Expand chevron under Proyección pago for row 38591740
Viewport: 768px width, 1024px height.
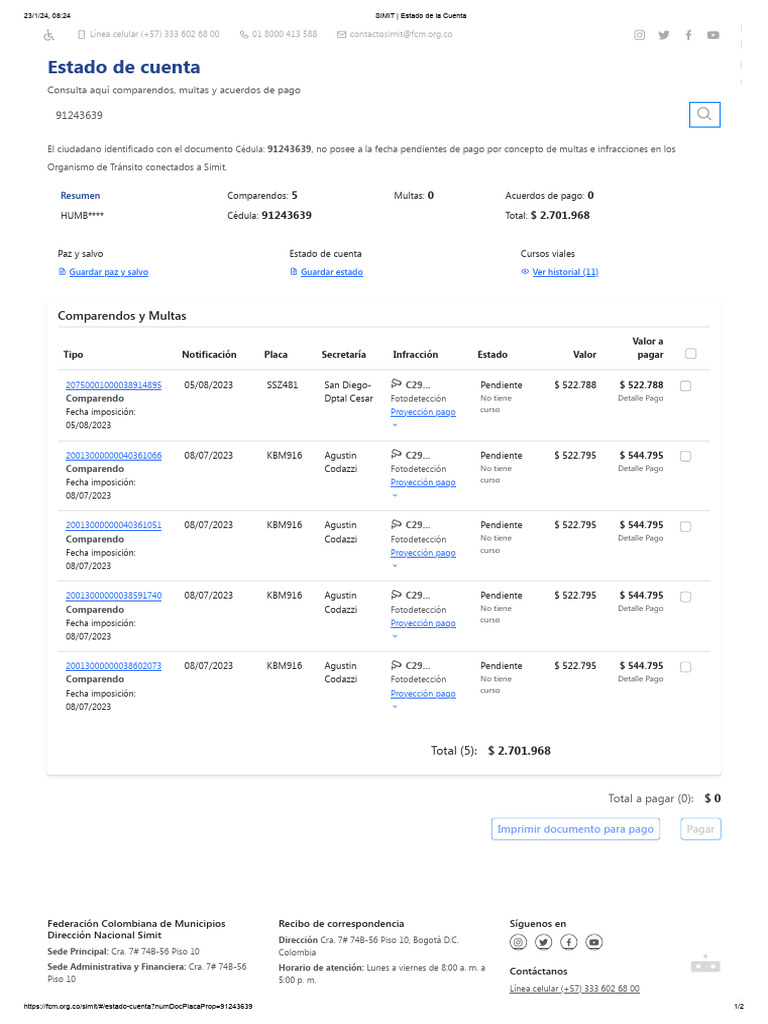[394, 637]
